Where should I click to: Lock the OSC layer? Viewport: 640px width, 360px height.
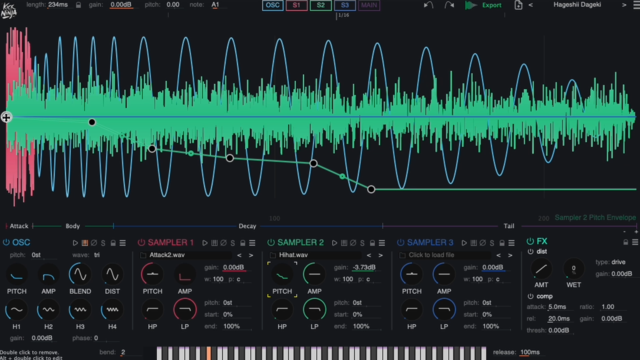click(113, 243)
